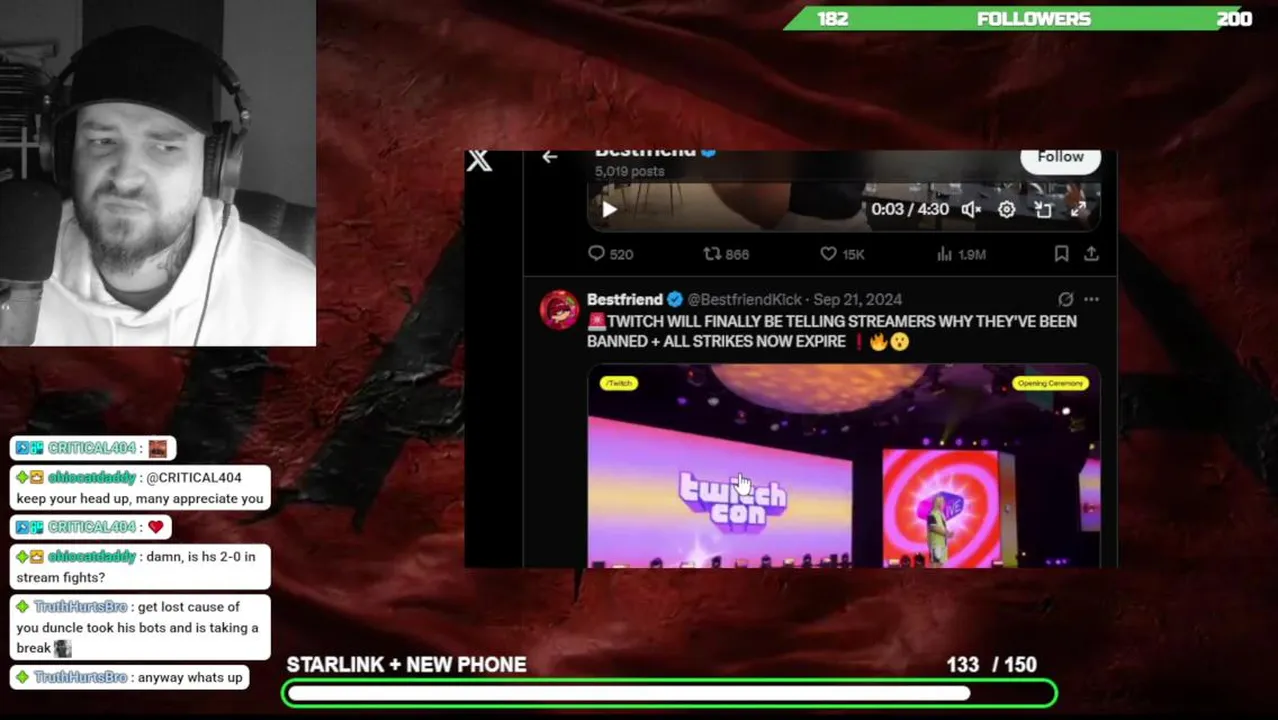Click the 5,019 posts count
This screenshot has width=1278, height=720.
(x=629, y=171)
